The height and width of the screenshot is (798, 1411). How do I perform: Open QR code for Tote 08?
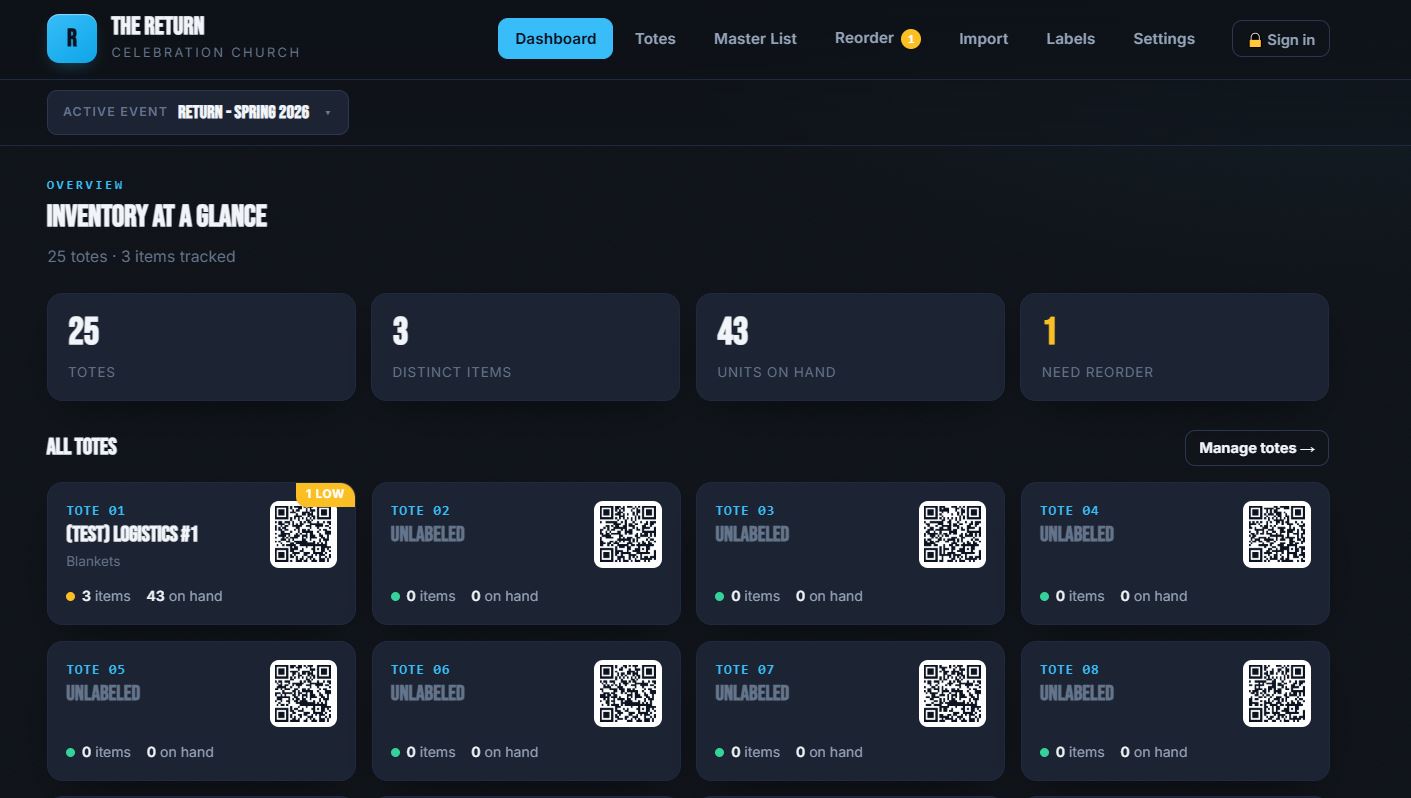(1277, 693)
